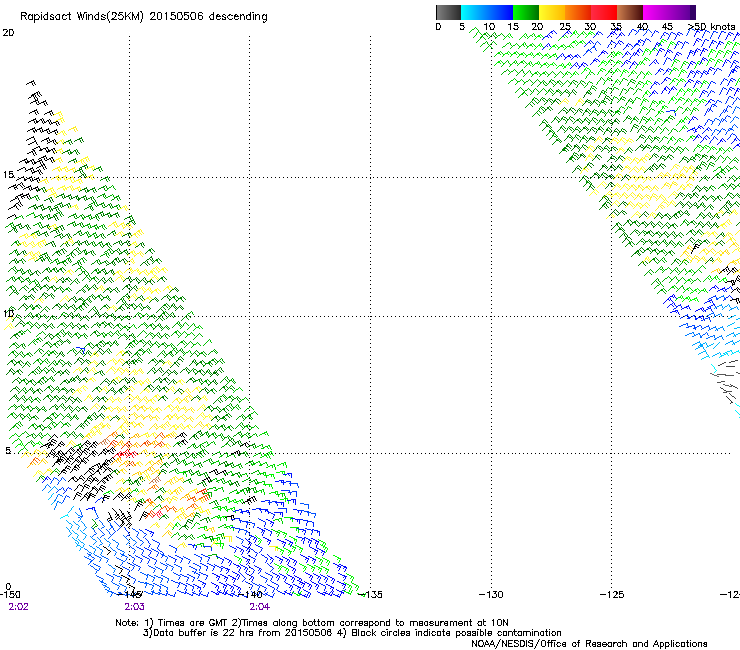Screen dimensions: 740x650
Task: Click the latitude axis label "15"
Action: (x=8, y=175)
